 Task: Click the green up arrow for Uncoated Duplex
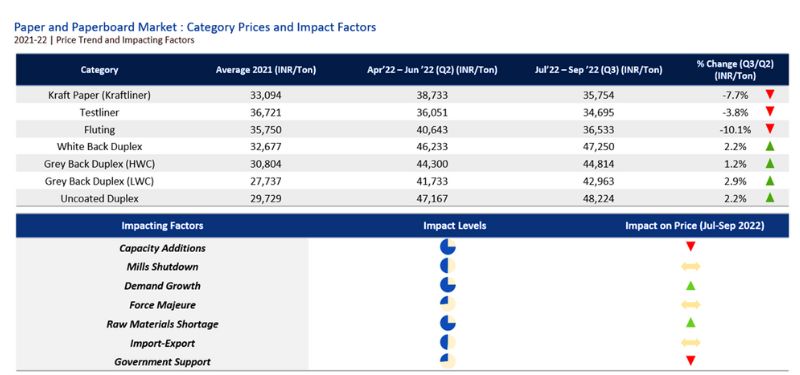coord(770,198)
